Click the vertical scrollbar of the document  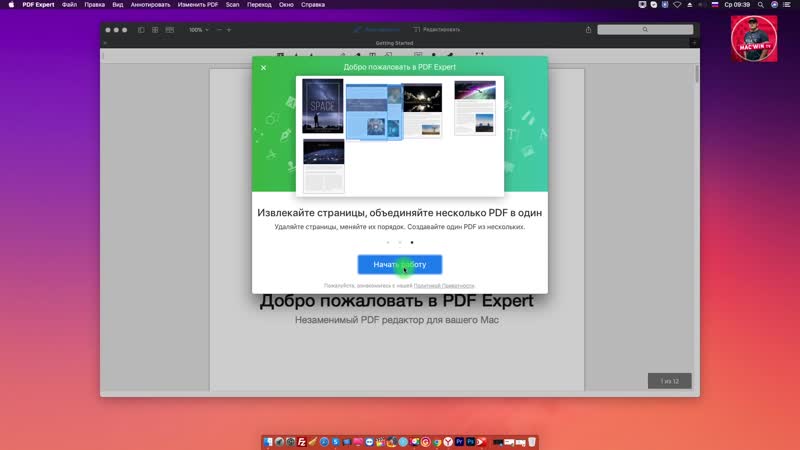pos(697,74)
